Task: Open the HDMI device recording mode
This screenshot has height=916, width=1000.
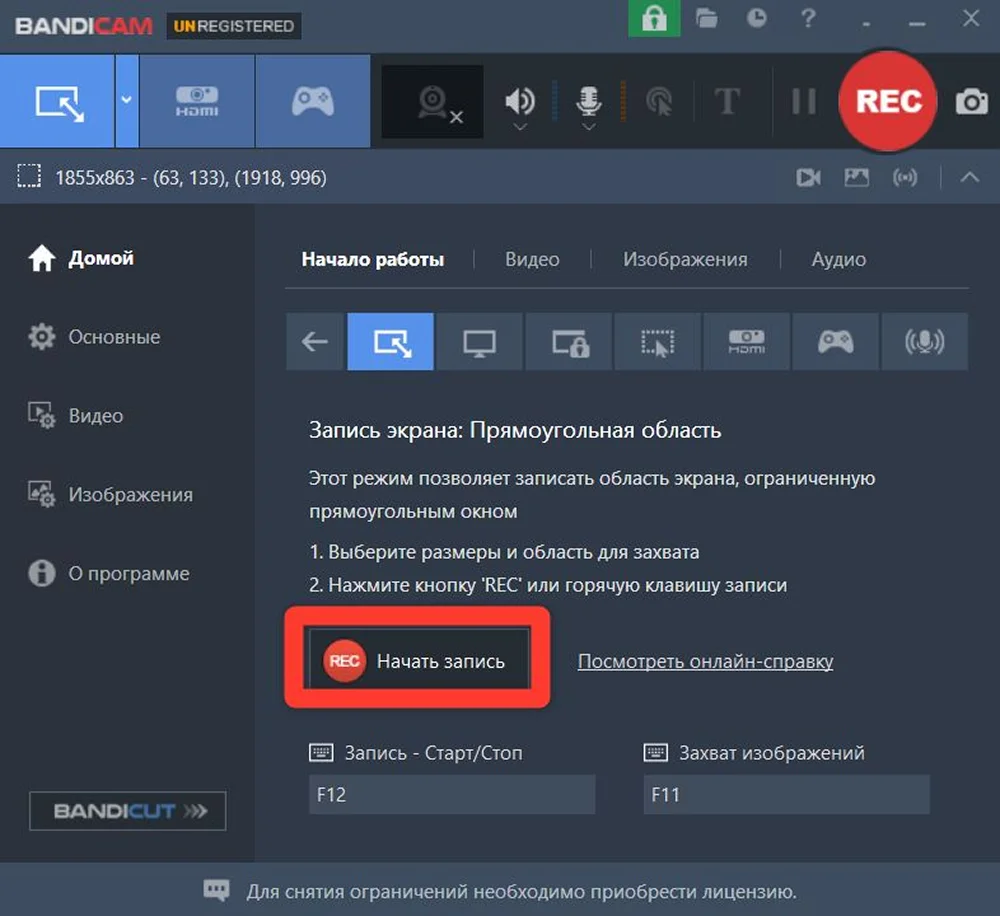Action: (x=196, y=100)
